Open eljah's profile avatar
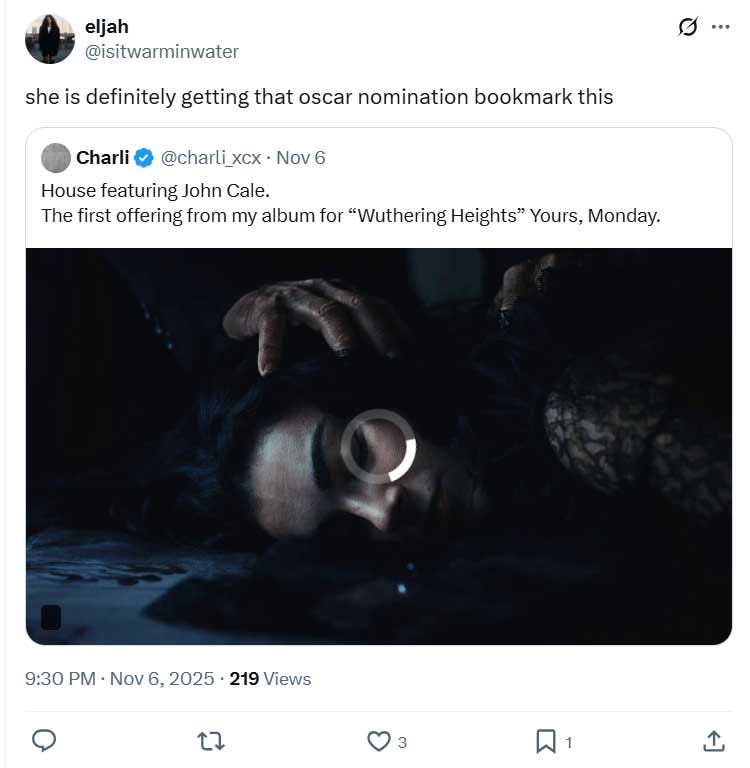The image size is (750, 768). tap(49, 39)
